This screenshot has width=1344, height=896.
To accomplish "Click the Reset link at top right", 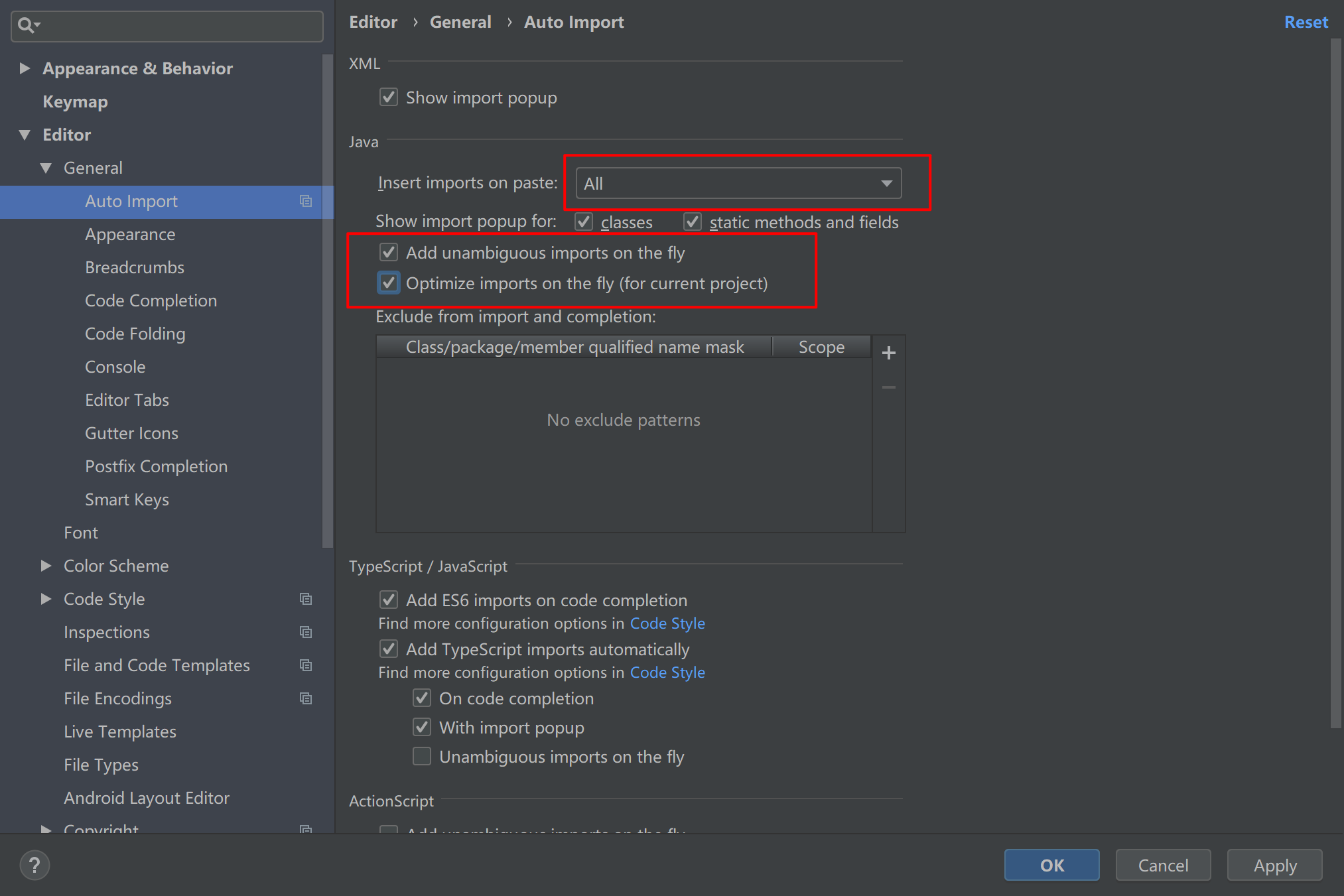I will click(1306, 23).
